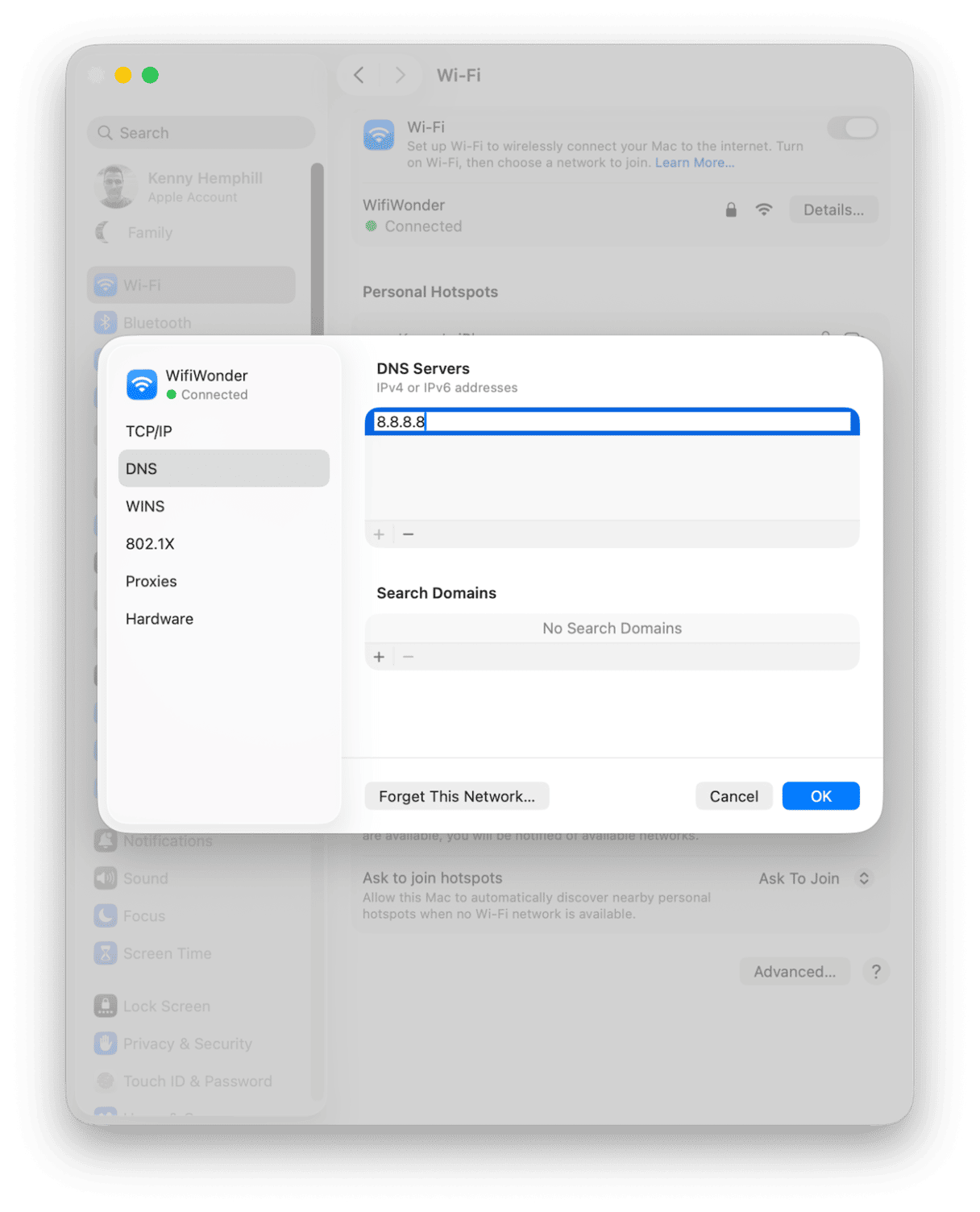Add a search domain with plus button
Image resolution: width=980 pixels, height=1212 pixels.
click(x=379, y=657)
